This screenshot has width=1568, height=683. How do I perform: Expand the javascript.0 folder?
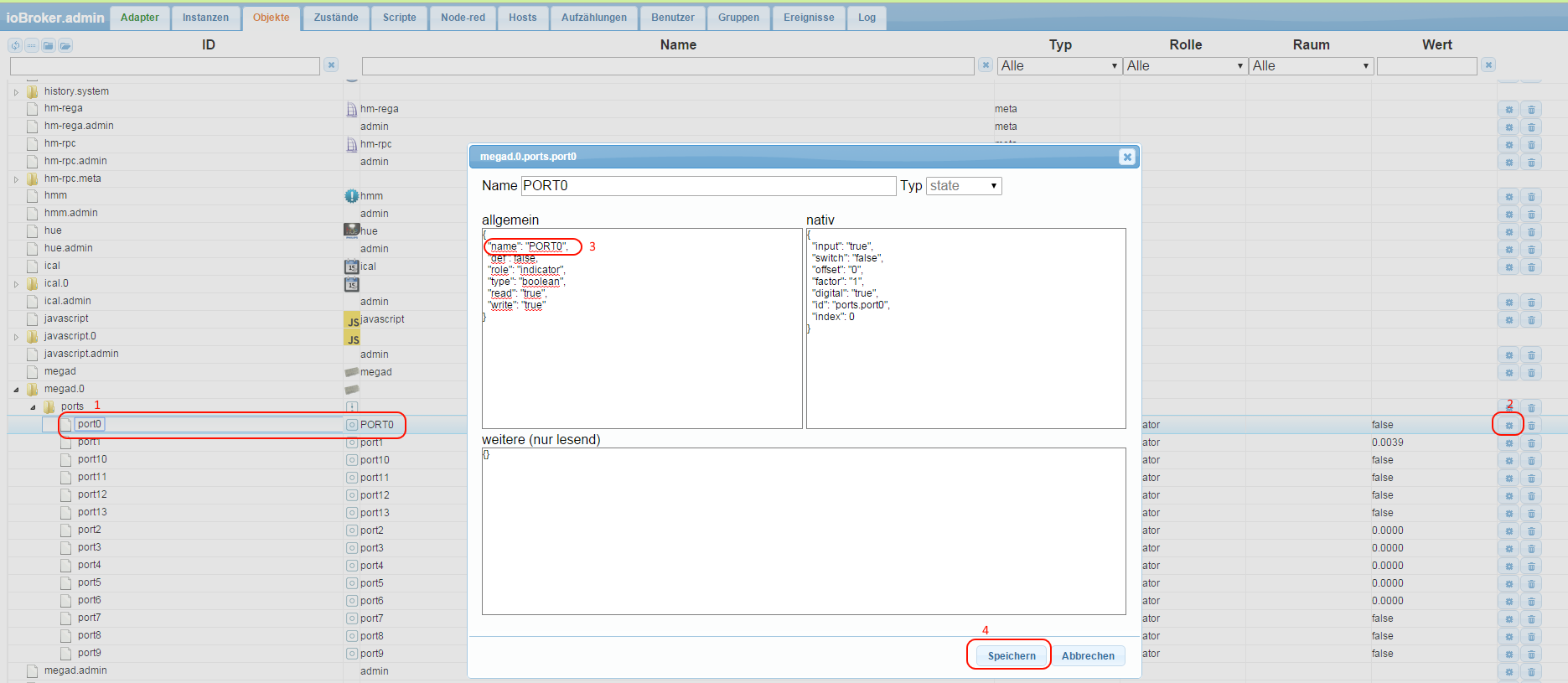click(x=16, y=337)
